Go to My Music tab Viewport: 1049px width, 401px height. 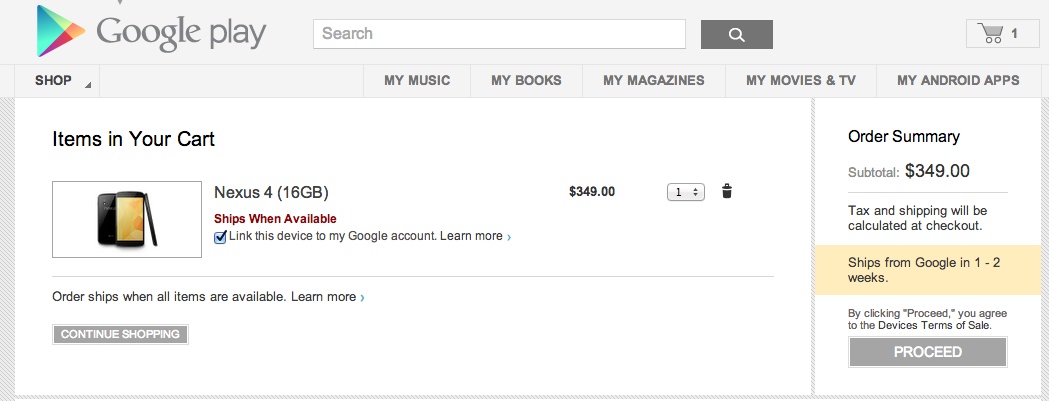[x=417, y=81]
